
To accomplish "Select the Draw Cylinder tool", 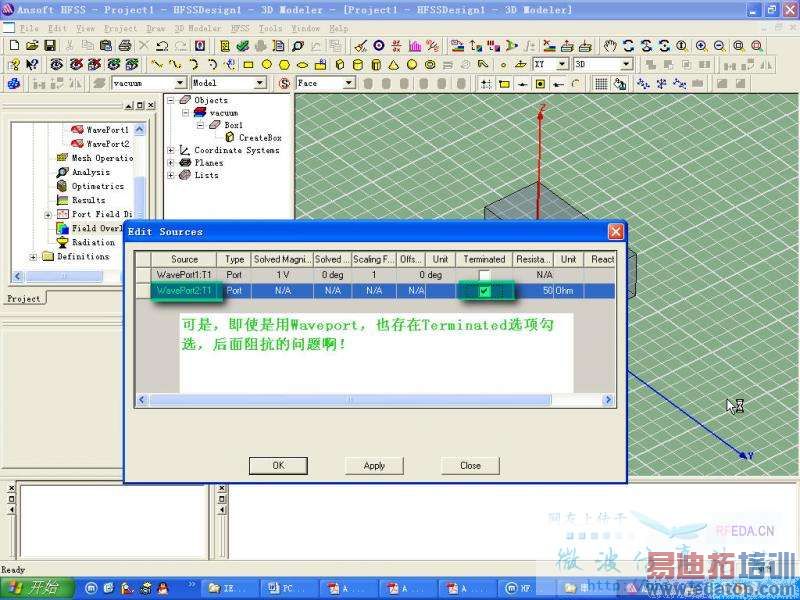I will pos(358,65).
